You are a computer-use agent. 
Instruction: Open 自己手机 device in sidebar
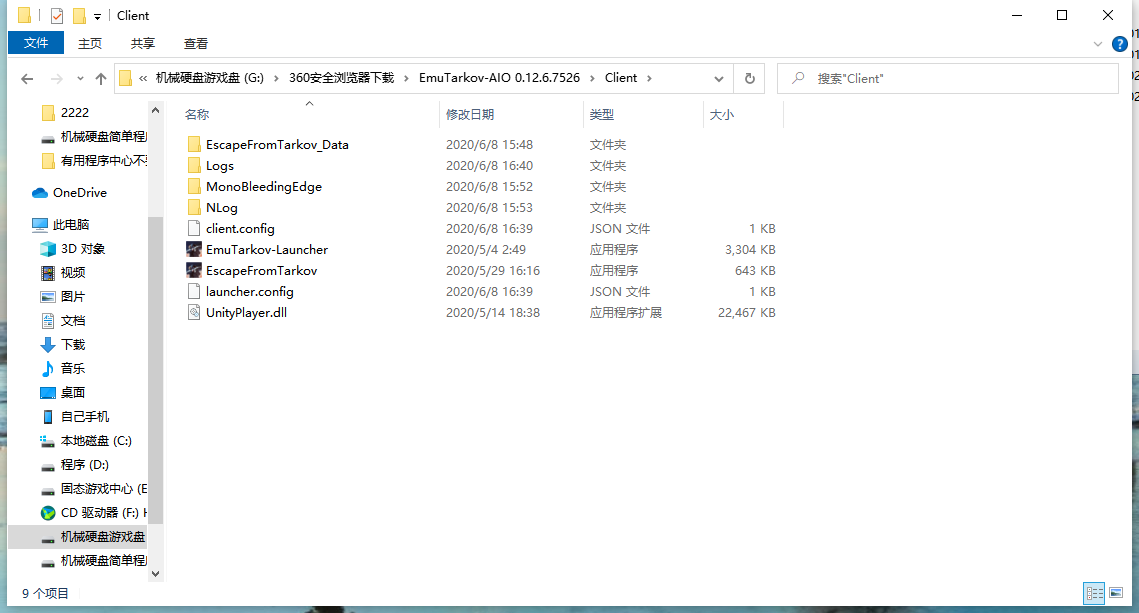point(75,416)
